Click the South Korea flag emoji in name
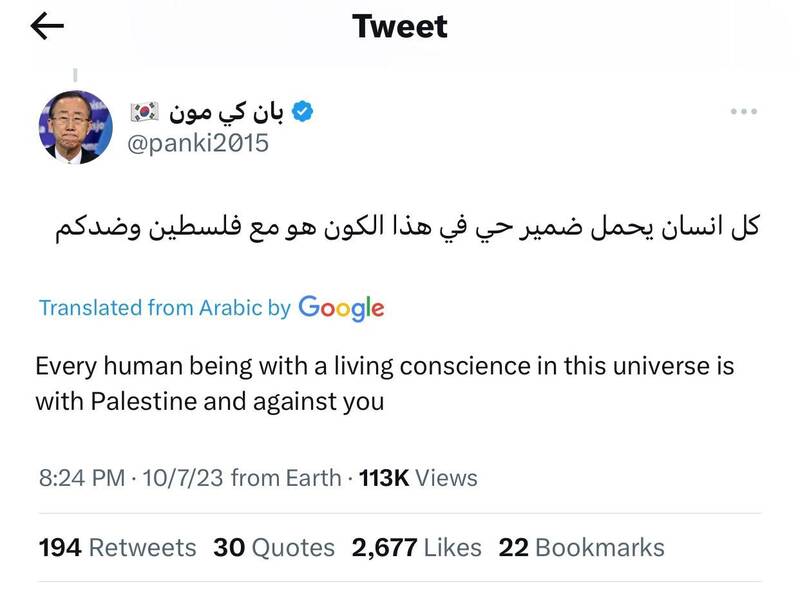The width and height of the screenshot is (800, 589). 143,112
